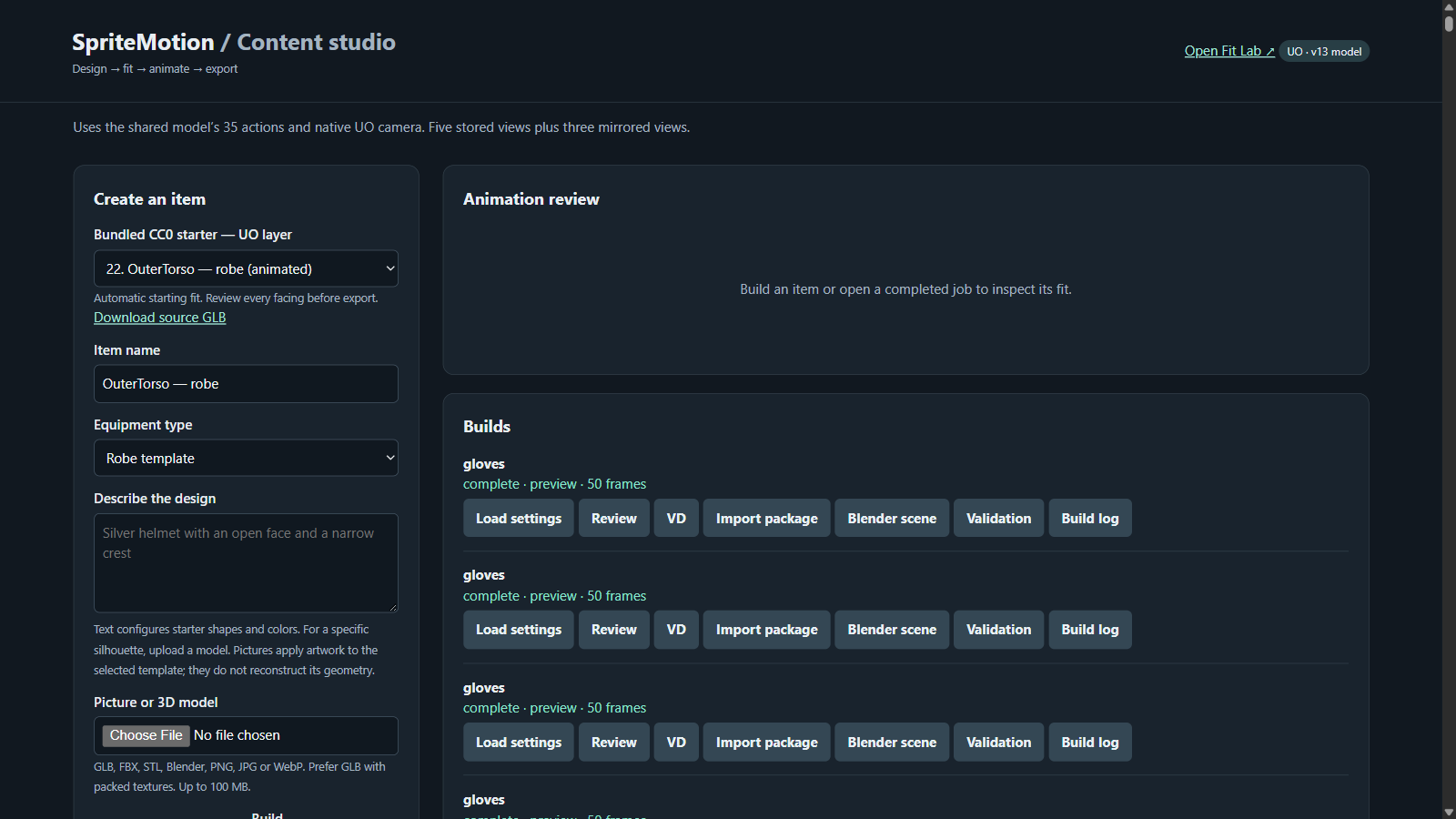Open Blender scene of third gloves build
Screen dimensions: 1456x819
click(892, 743)
